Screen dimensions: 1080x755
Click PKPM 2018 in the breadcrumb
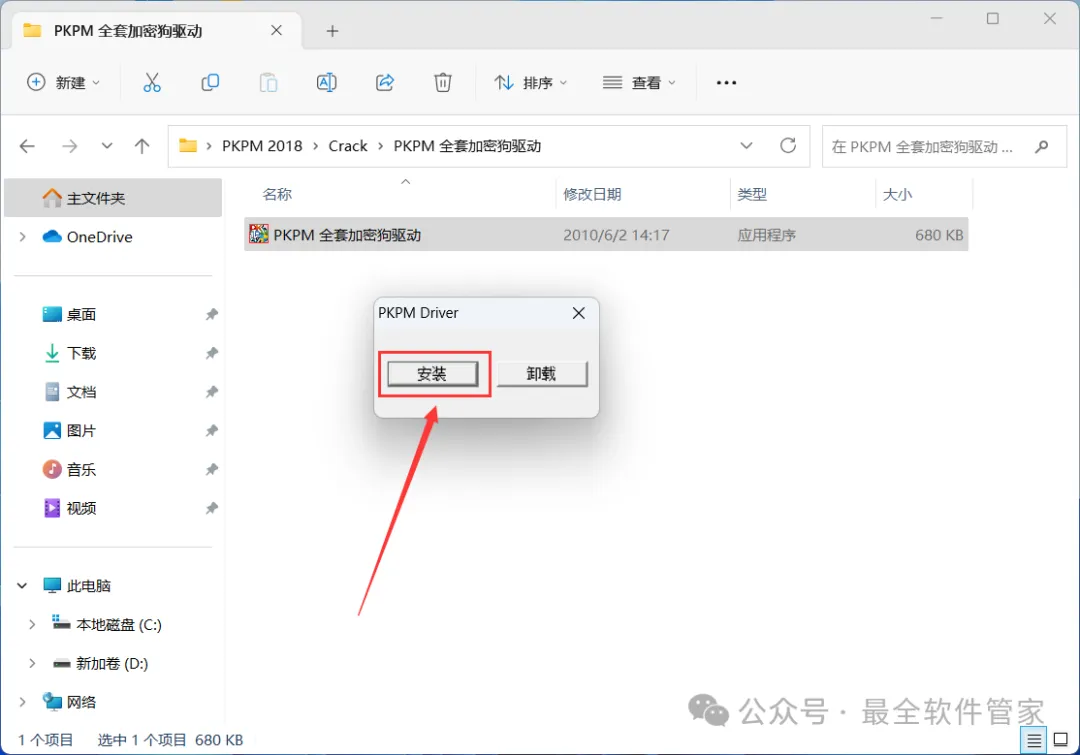click(262, 146)
